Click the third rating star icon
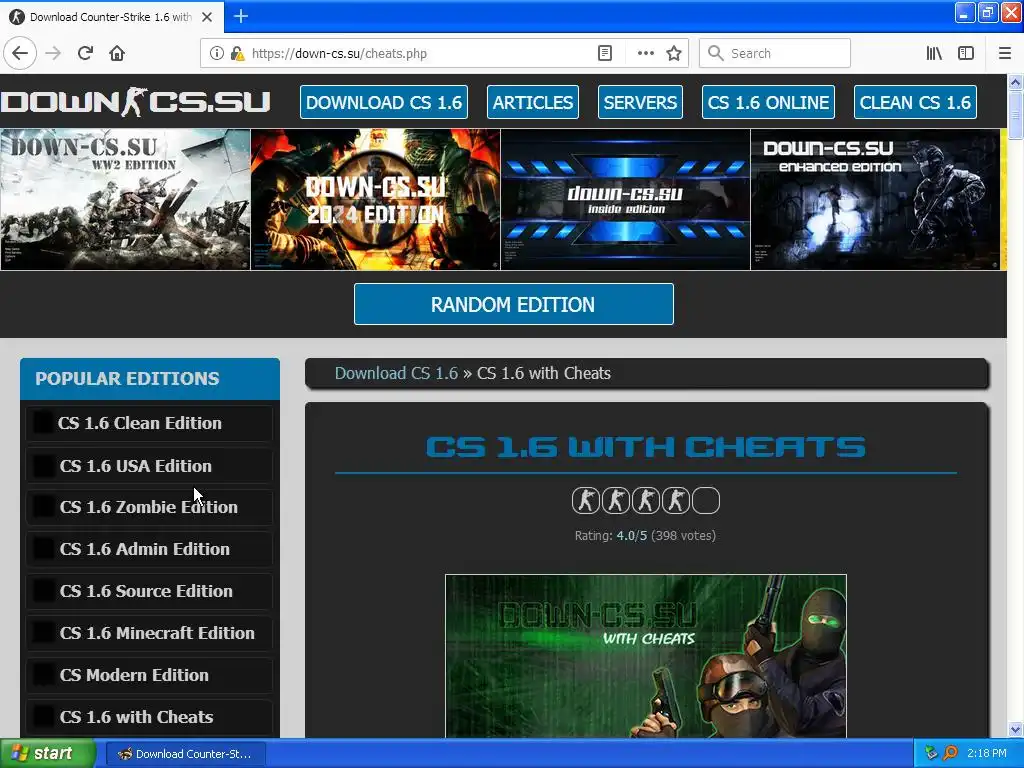 pos(645,501)
